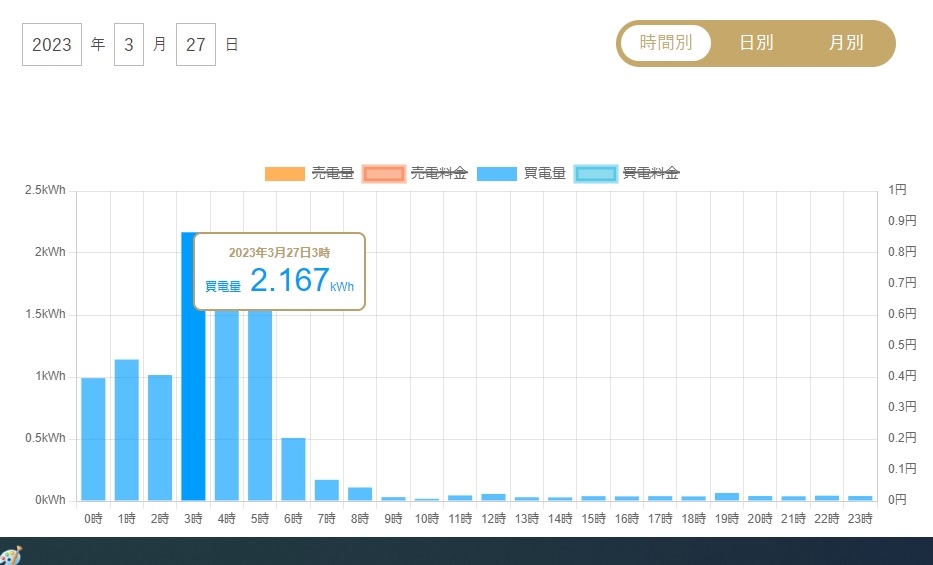Select the 2時 bar in chart
The height and width of the screenshot is (565, 933).
[160, 438]
